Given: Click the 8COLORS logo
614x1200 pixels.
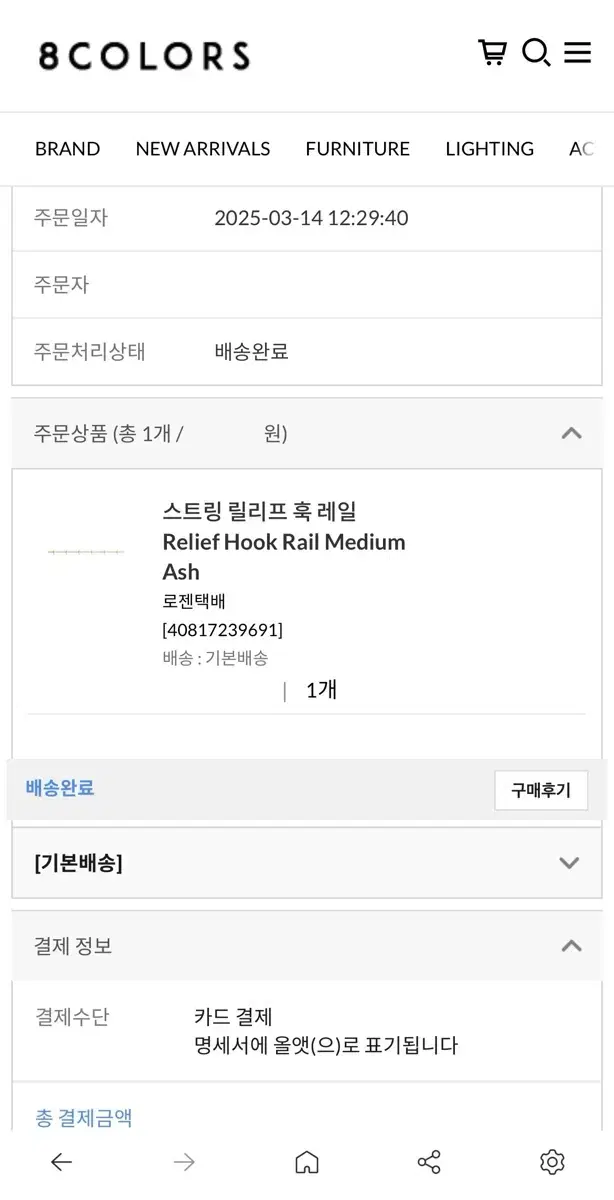Looking at the screenshot, I should (x=144, y=55).
